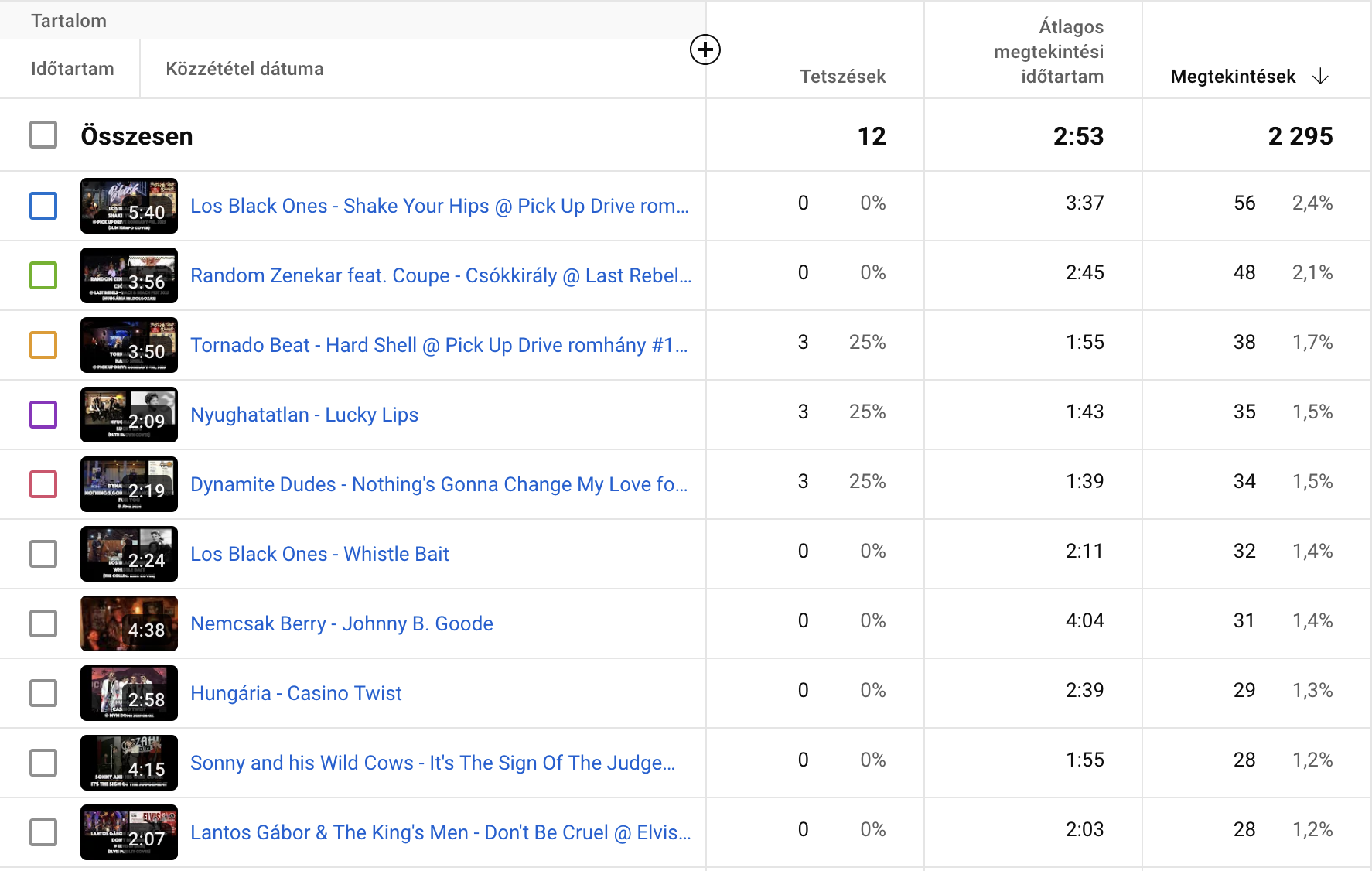Screen dimensions: 1372x871
Task: Sort by the Megtekintések column header
Action: (x=1233, y=77)
